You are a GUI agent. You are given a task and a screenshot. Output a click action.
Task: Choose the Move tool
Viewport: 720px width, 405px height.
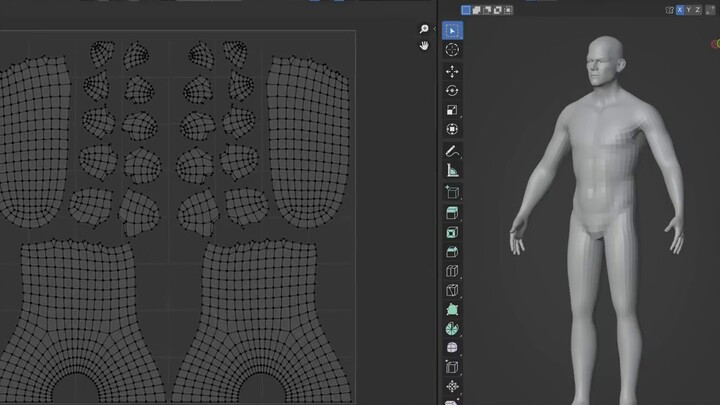point(452,72)
